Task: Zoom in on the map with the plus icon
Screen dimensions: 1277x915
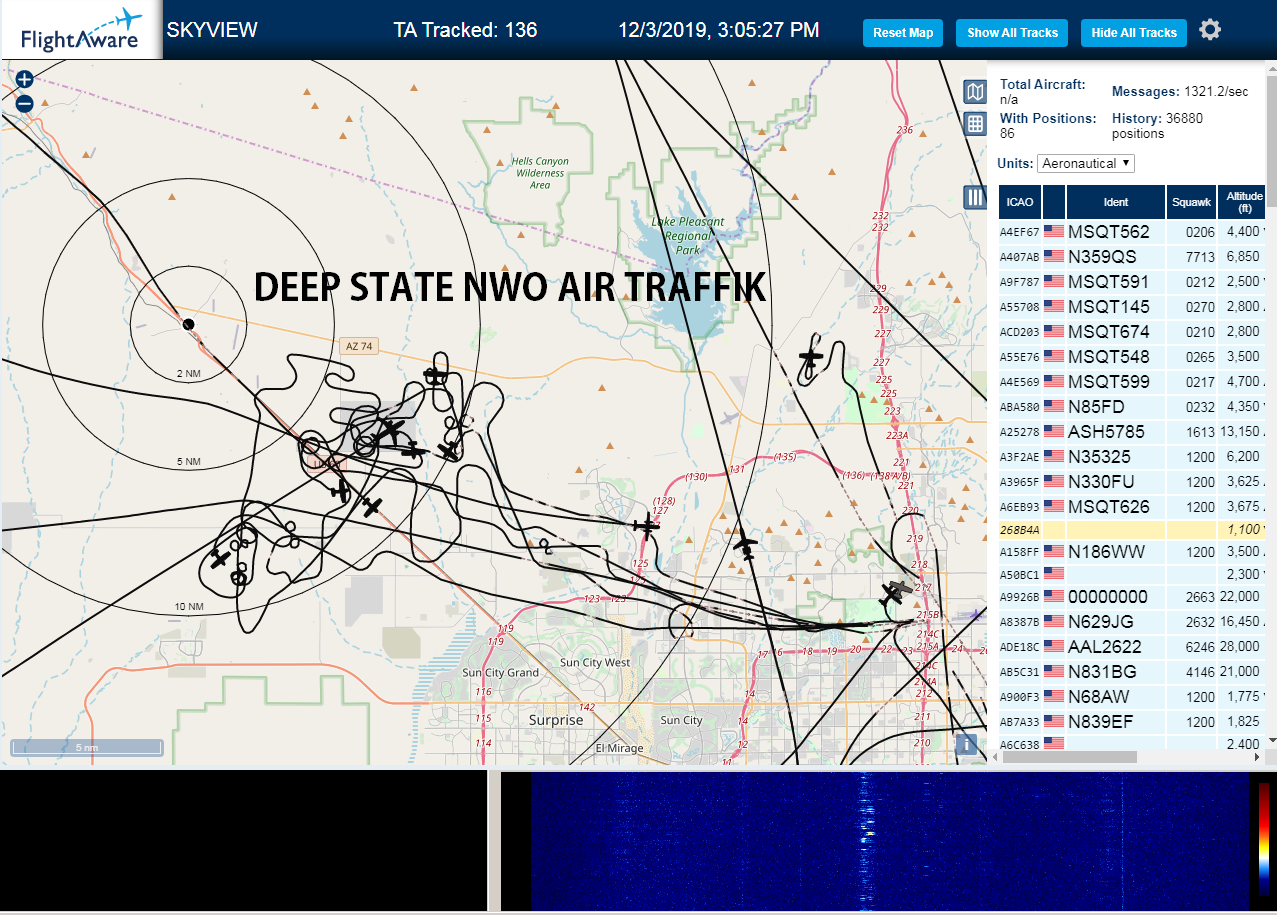Action: 25,79
